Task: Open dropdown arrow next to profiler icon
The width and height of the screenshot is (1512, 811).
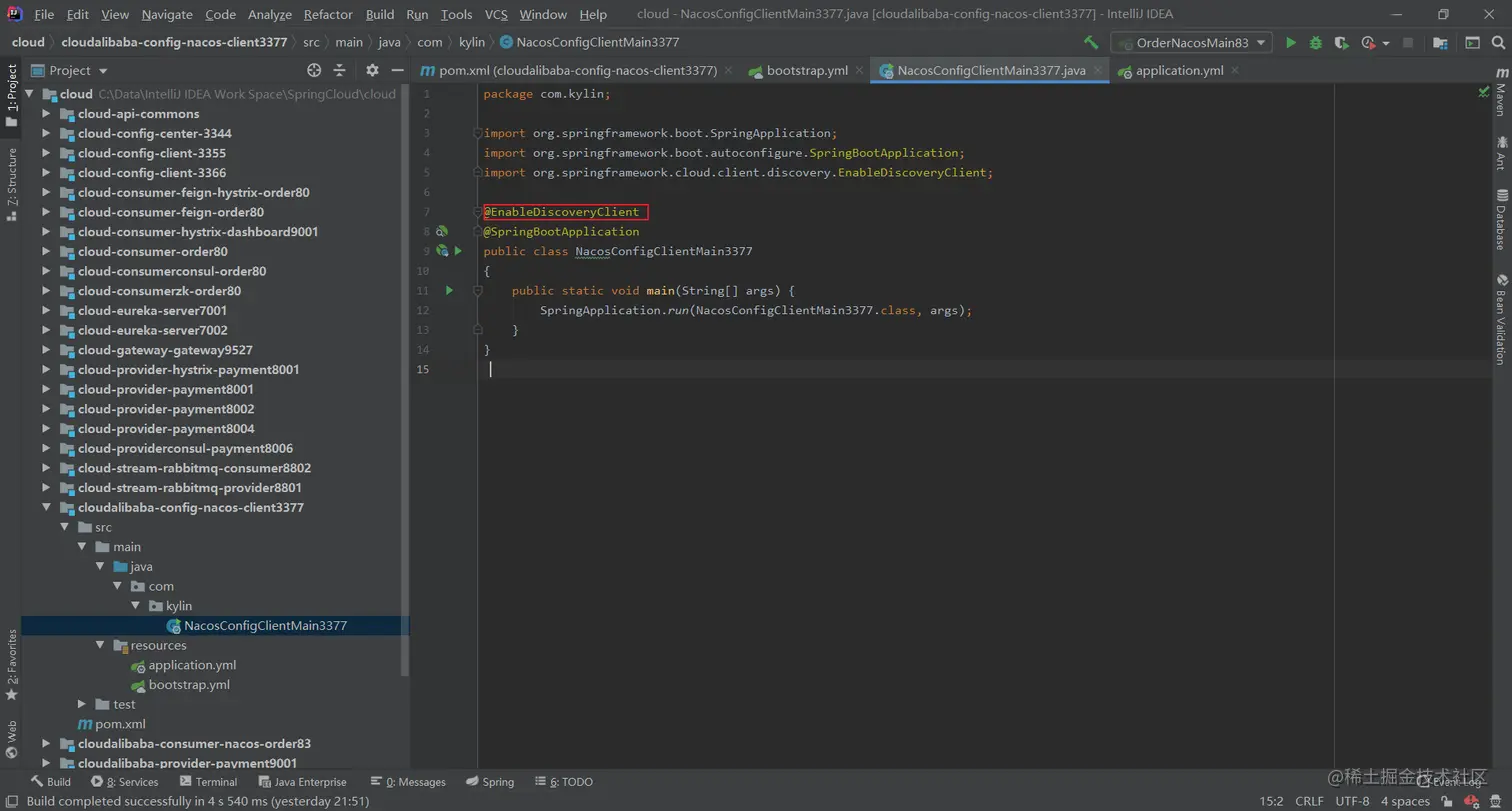Action: [1386, 44]
